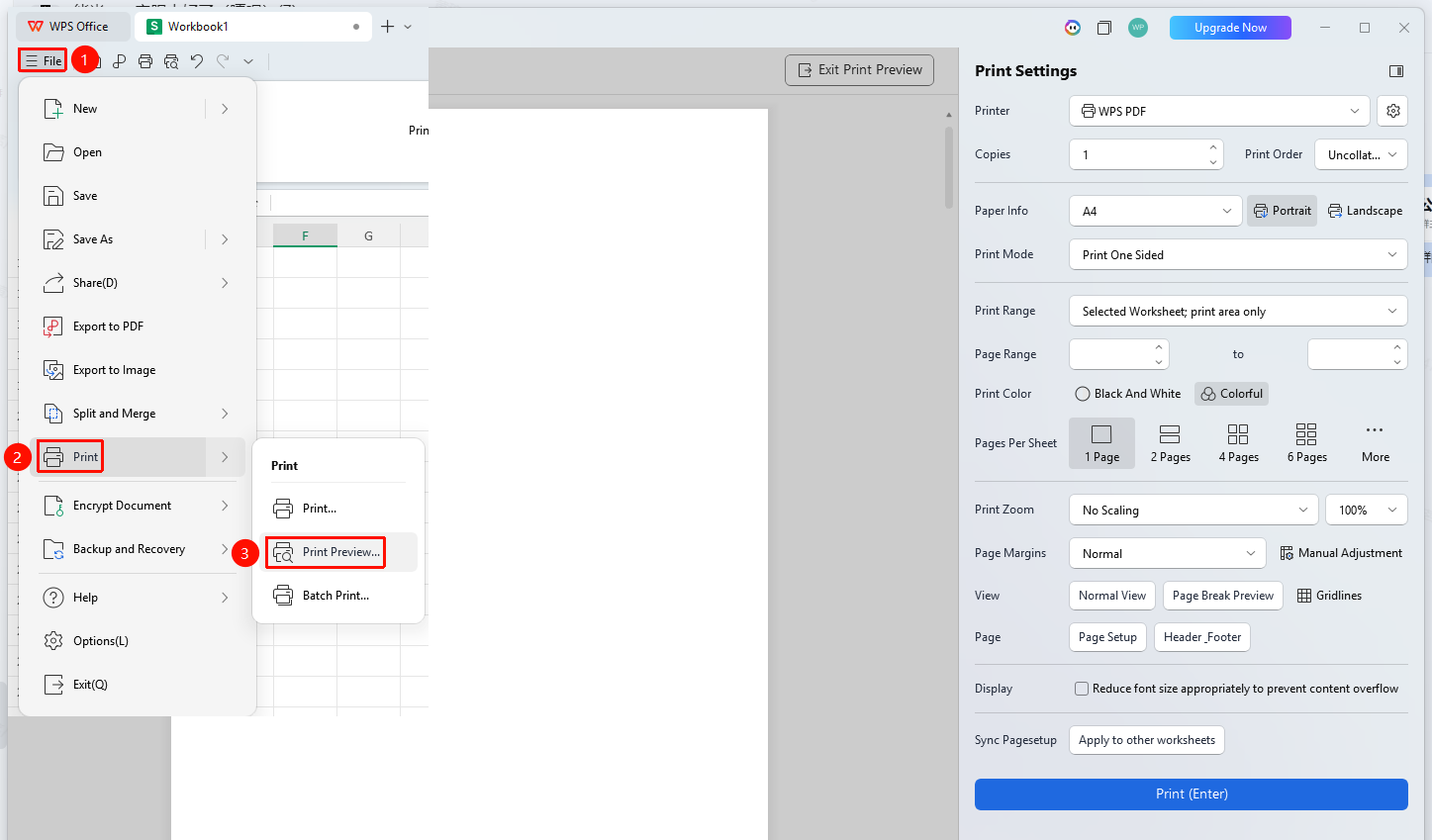Open the quick access toolbar customize arrow
Screen dimensions: 1432x840
pos(248,61)
